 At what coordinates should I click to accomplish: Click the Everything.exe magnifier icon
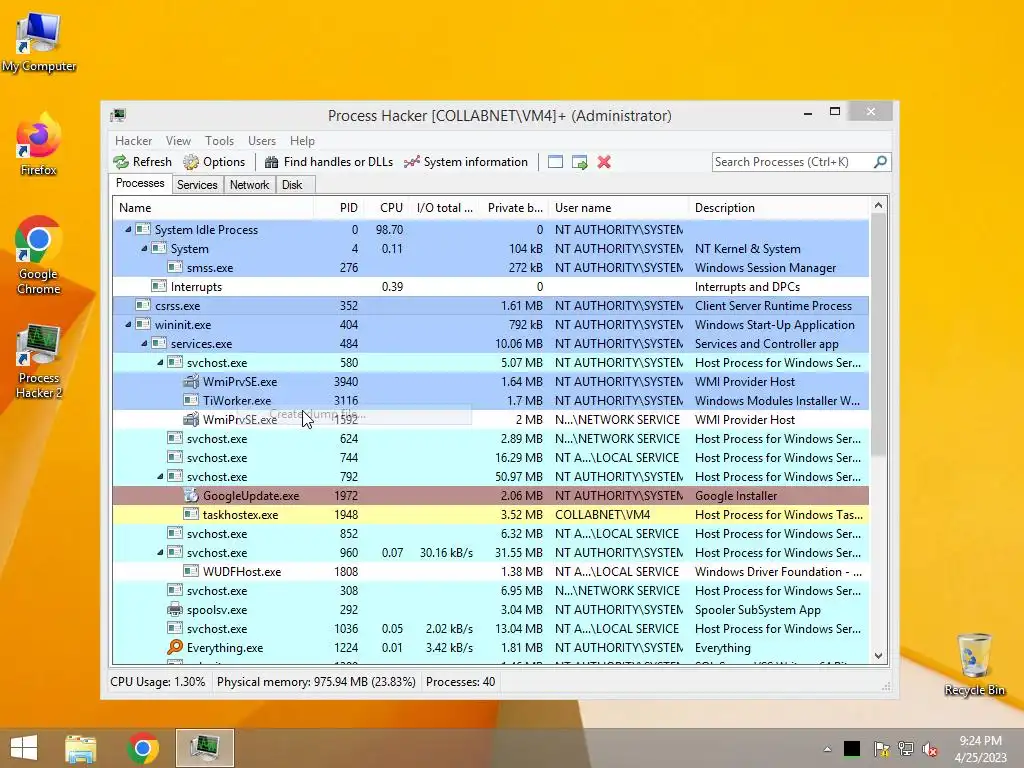tap(174, 647)
